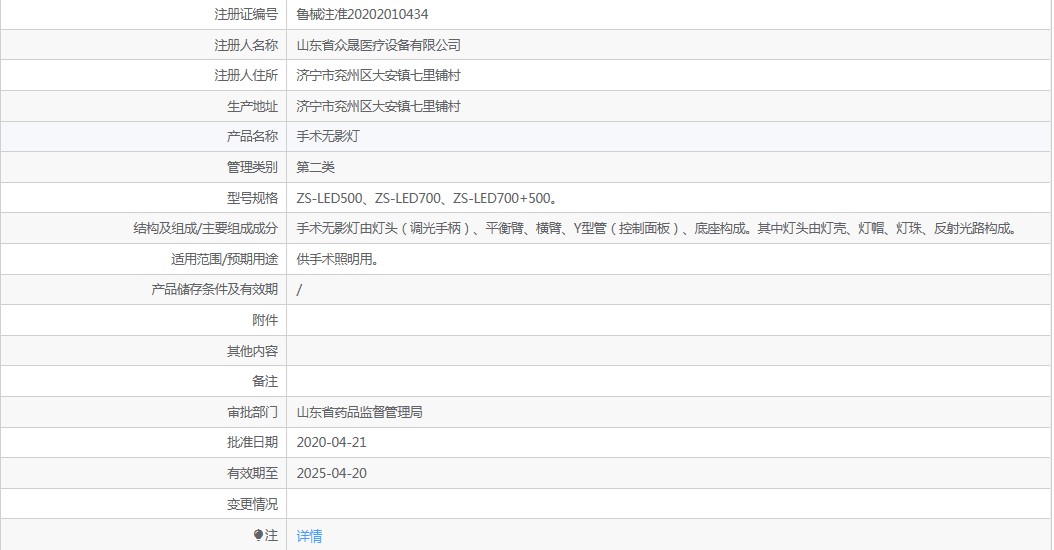Click the bulb icon beside 注
Image resolution: width=1054 pixels, height=550 pixels.
(x=258, y=536)
